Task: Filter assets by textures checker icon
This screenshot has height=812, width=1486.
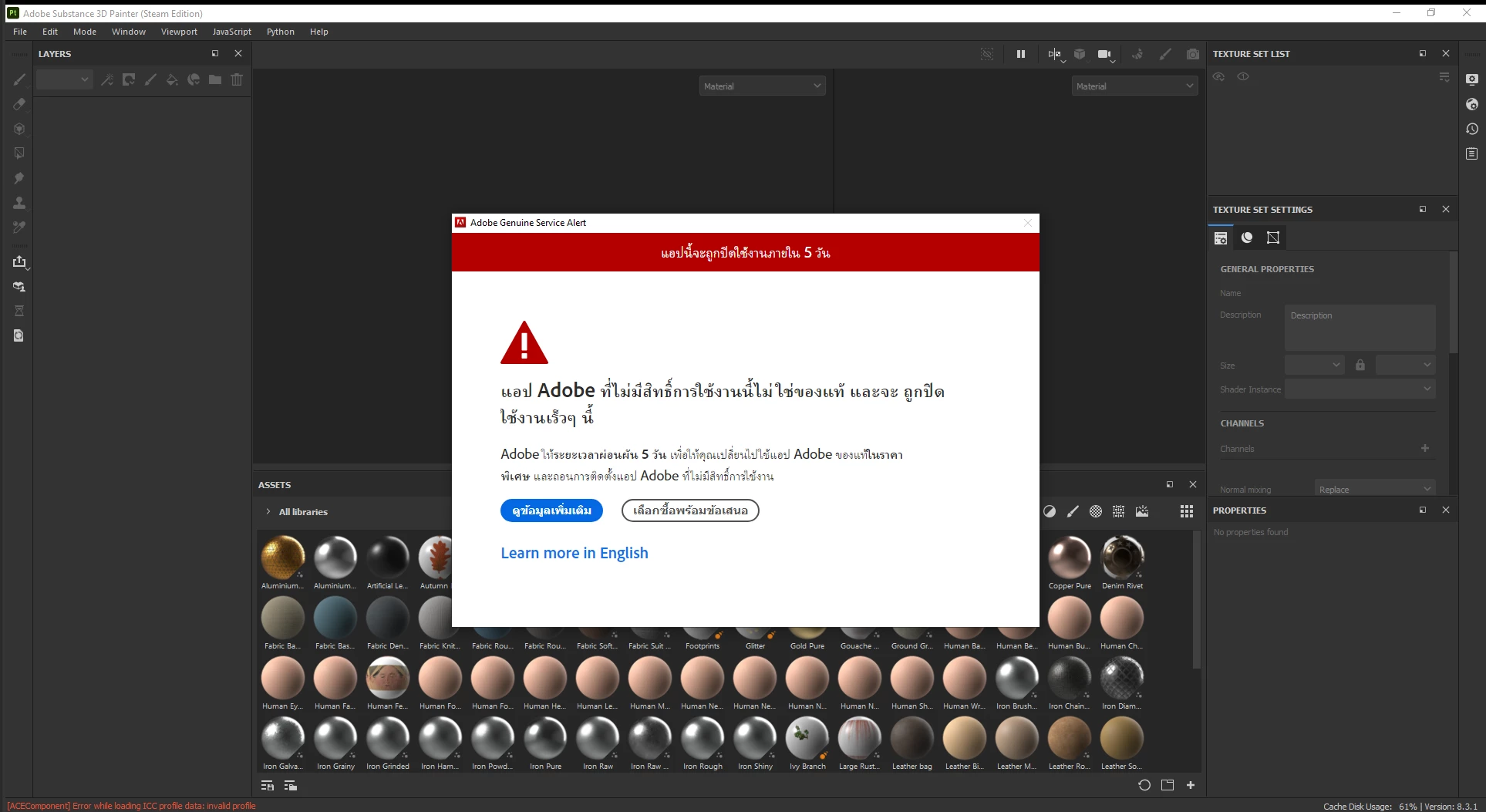Action: point(1096,511)
